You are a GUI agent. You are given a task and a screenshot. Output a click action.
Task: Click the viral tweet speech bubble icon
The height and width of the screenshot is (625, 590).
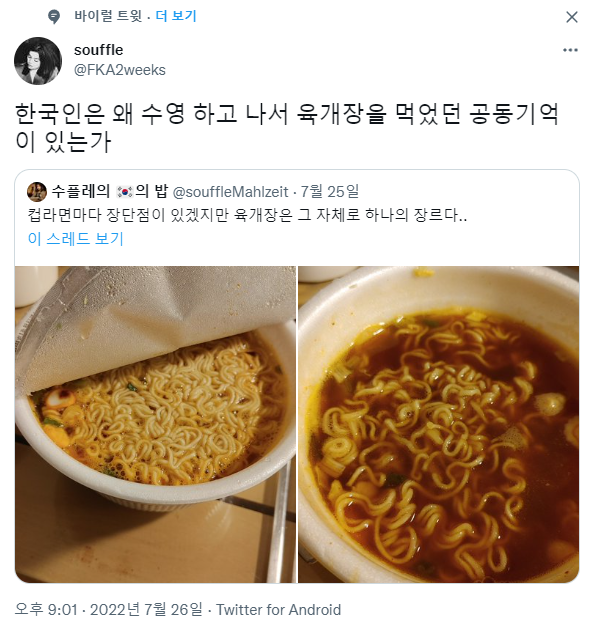coord(54,17)
